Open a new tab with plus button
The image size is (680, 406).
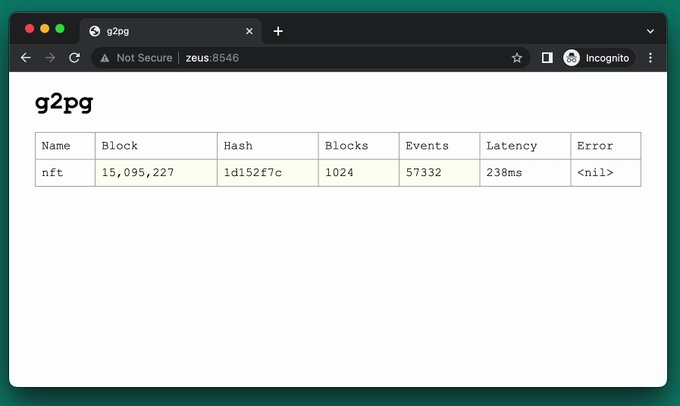pos(278,31)
